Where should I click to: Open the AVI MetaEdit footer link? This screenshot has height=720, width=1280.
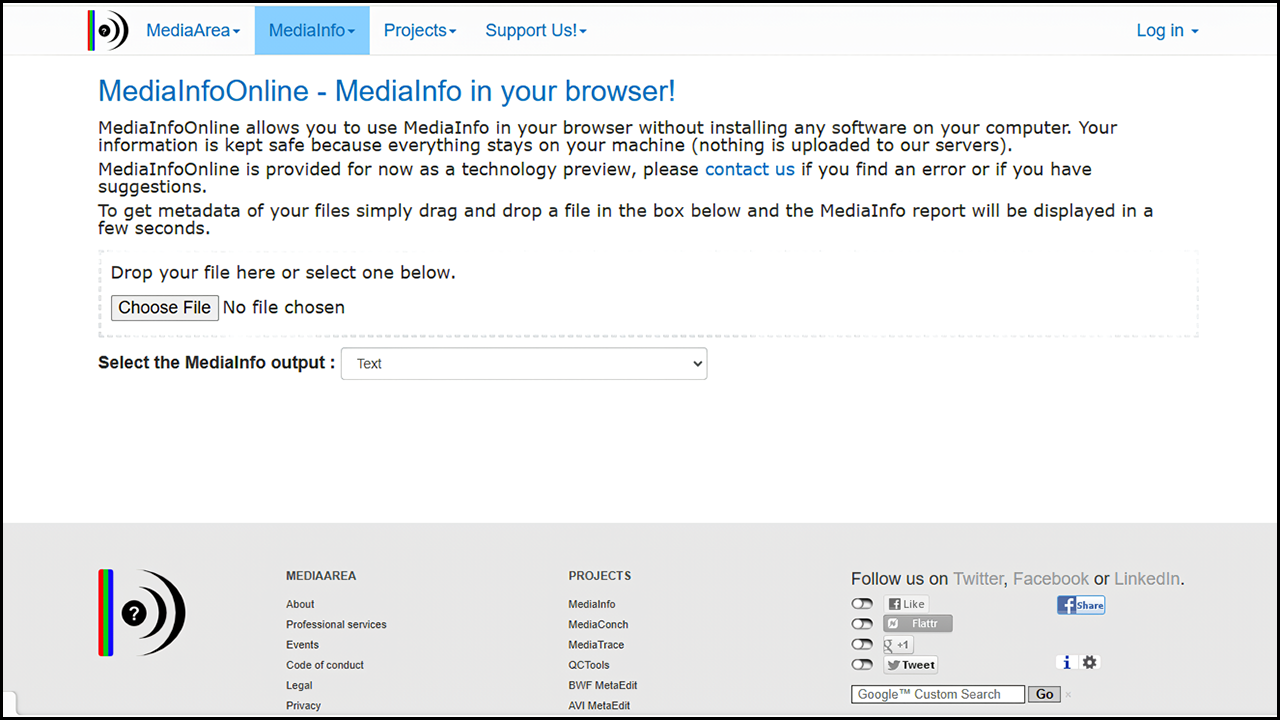pos(599,705)
